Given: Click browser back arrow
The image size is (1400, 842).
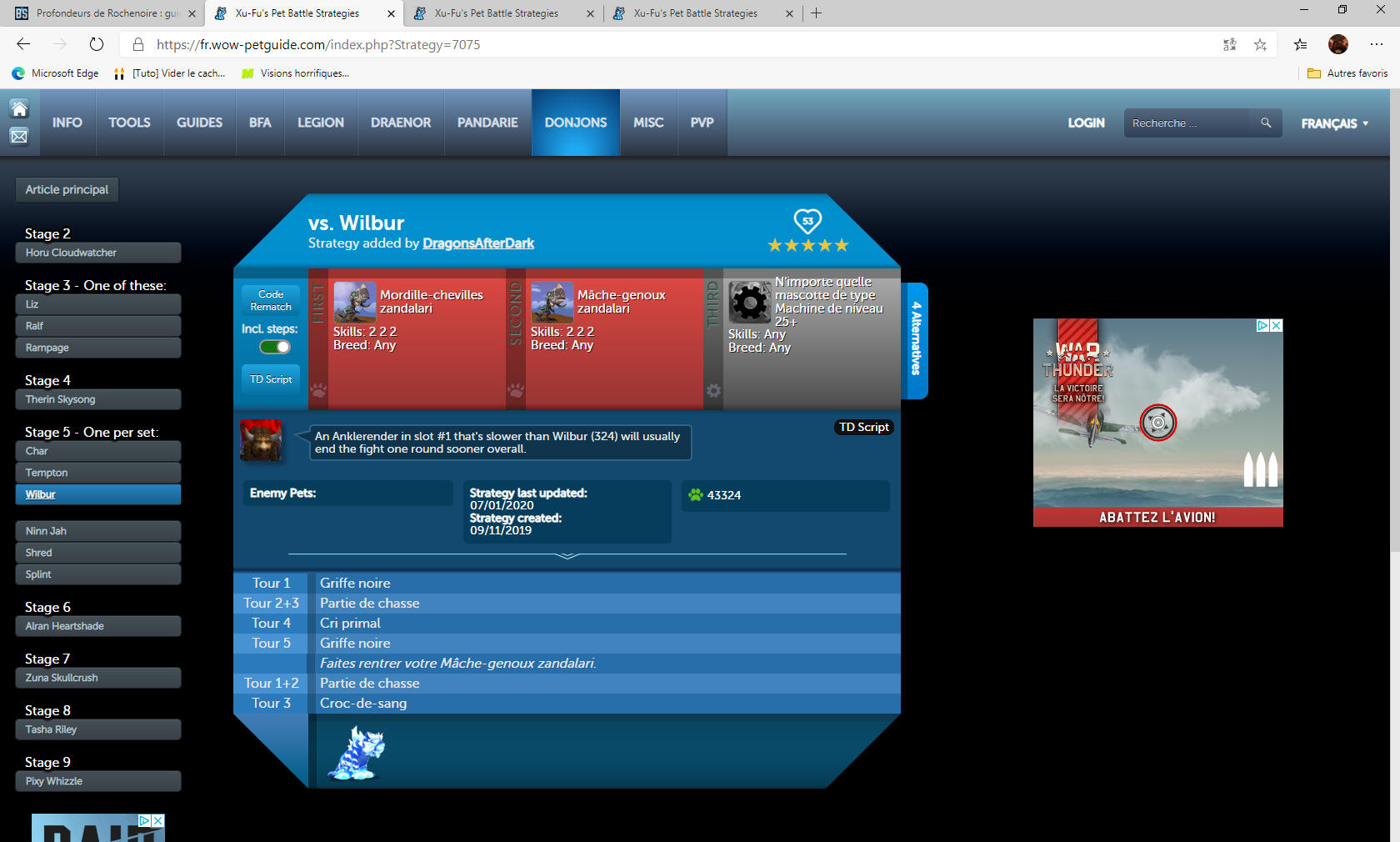Looking at the screenshot, I should coord(23,44).
